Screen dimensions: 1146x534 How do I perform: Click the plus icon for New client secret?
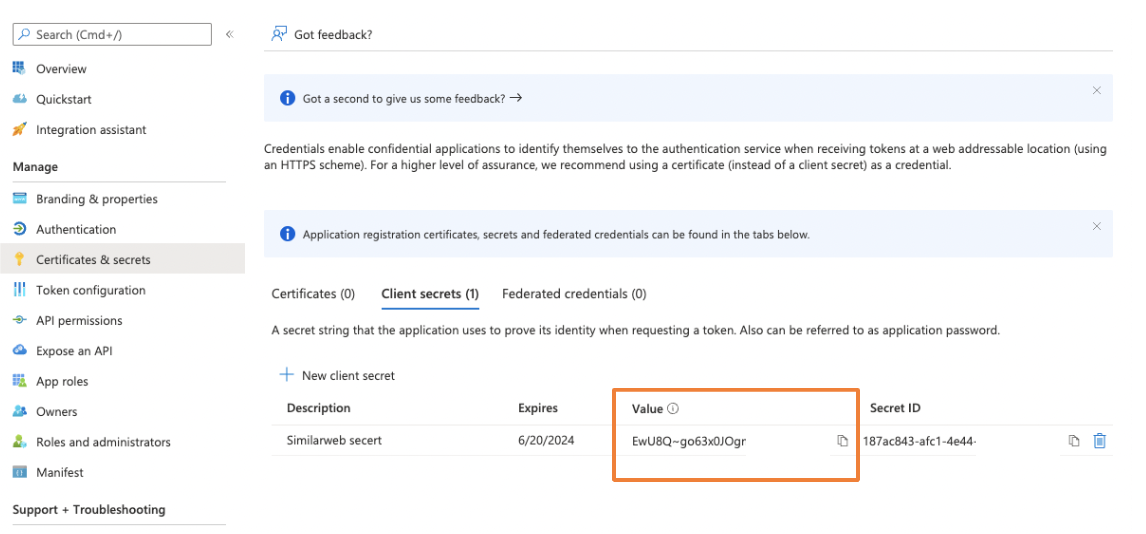pos(286,375)
